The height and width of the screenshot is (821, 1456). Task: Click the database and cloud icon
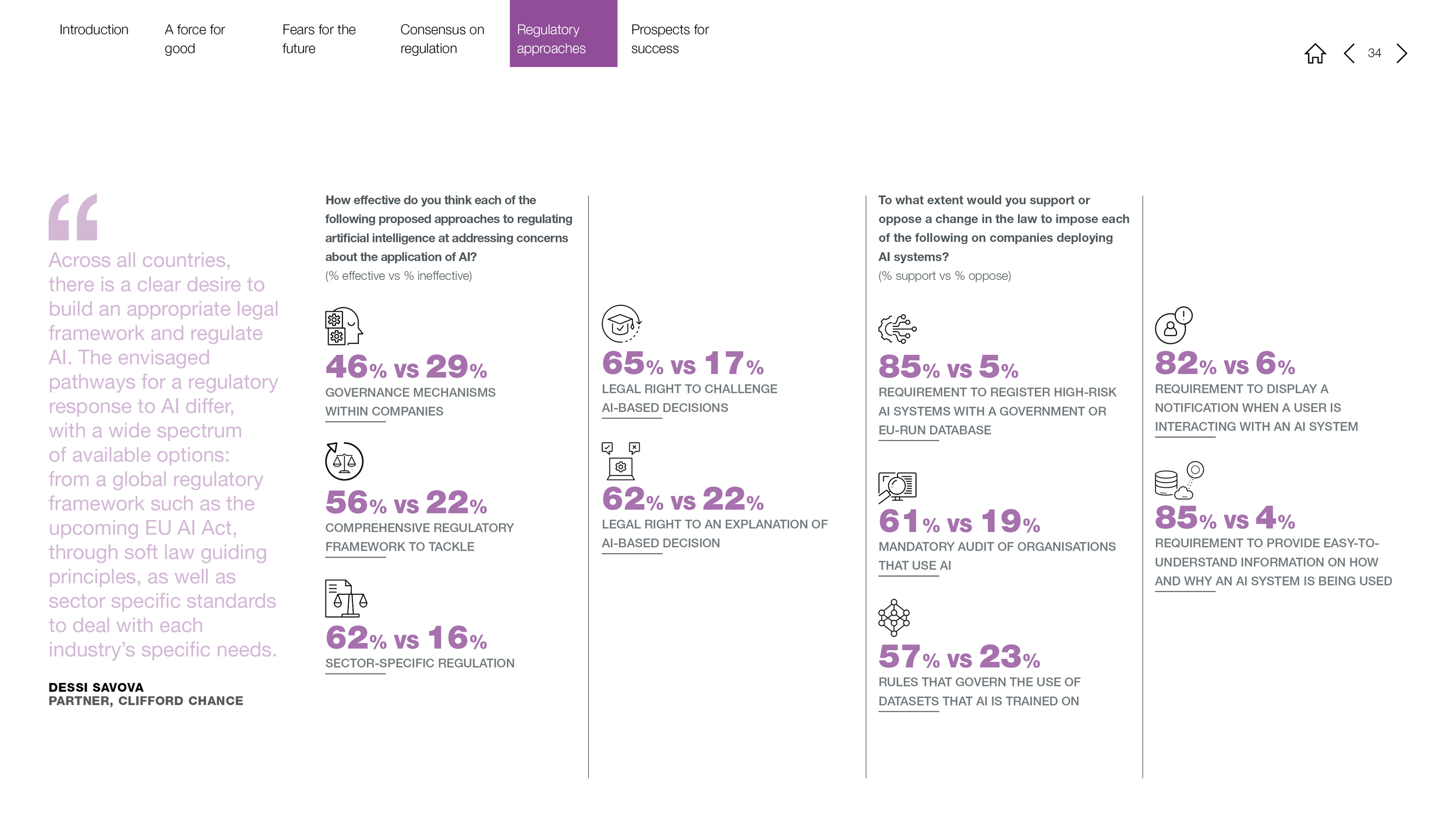[1179, 480]
